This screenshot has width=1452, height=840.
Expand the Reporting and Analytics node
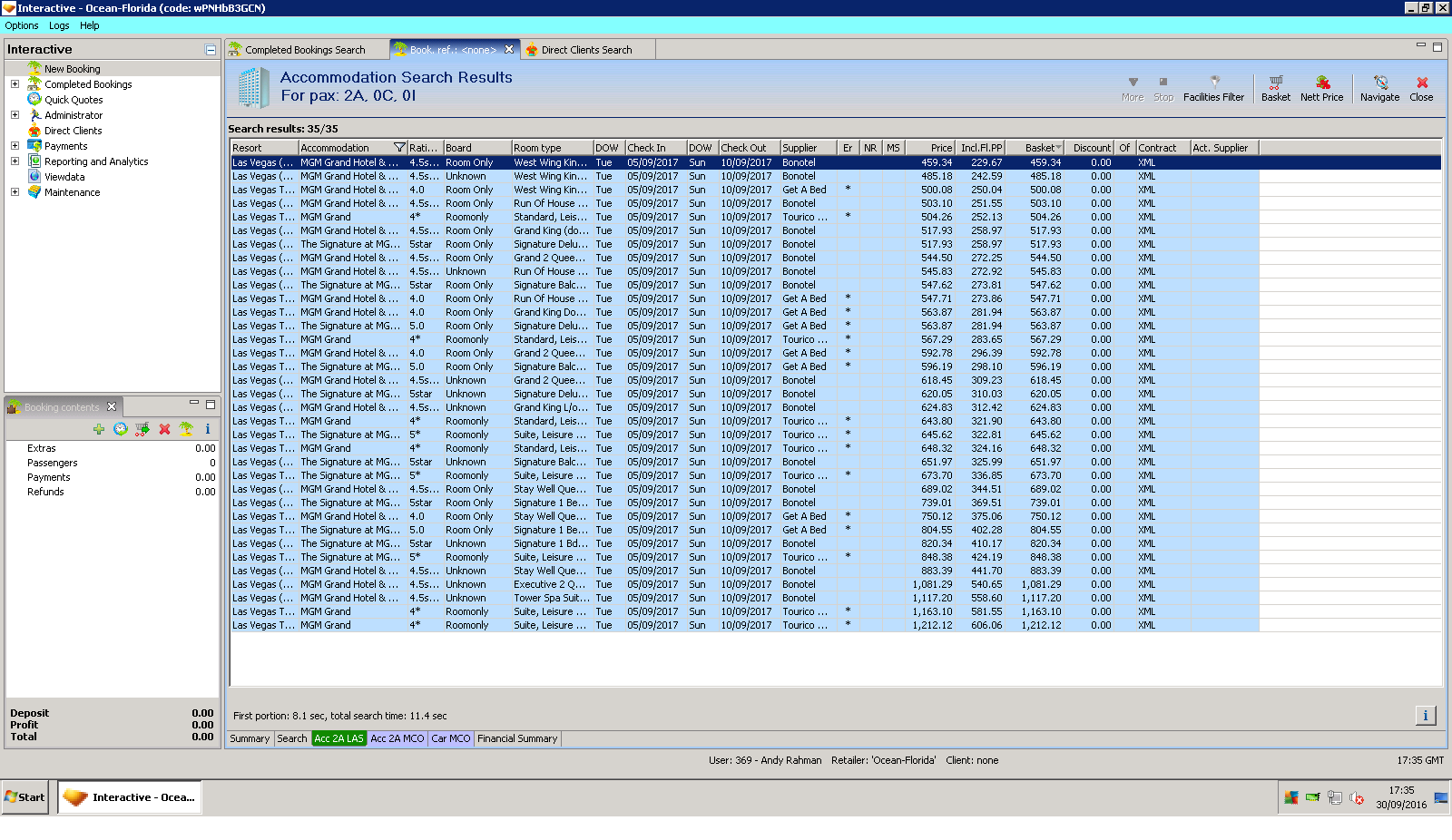click(x=15, y=161)
